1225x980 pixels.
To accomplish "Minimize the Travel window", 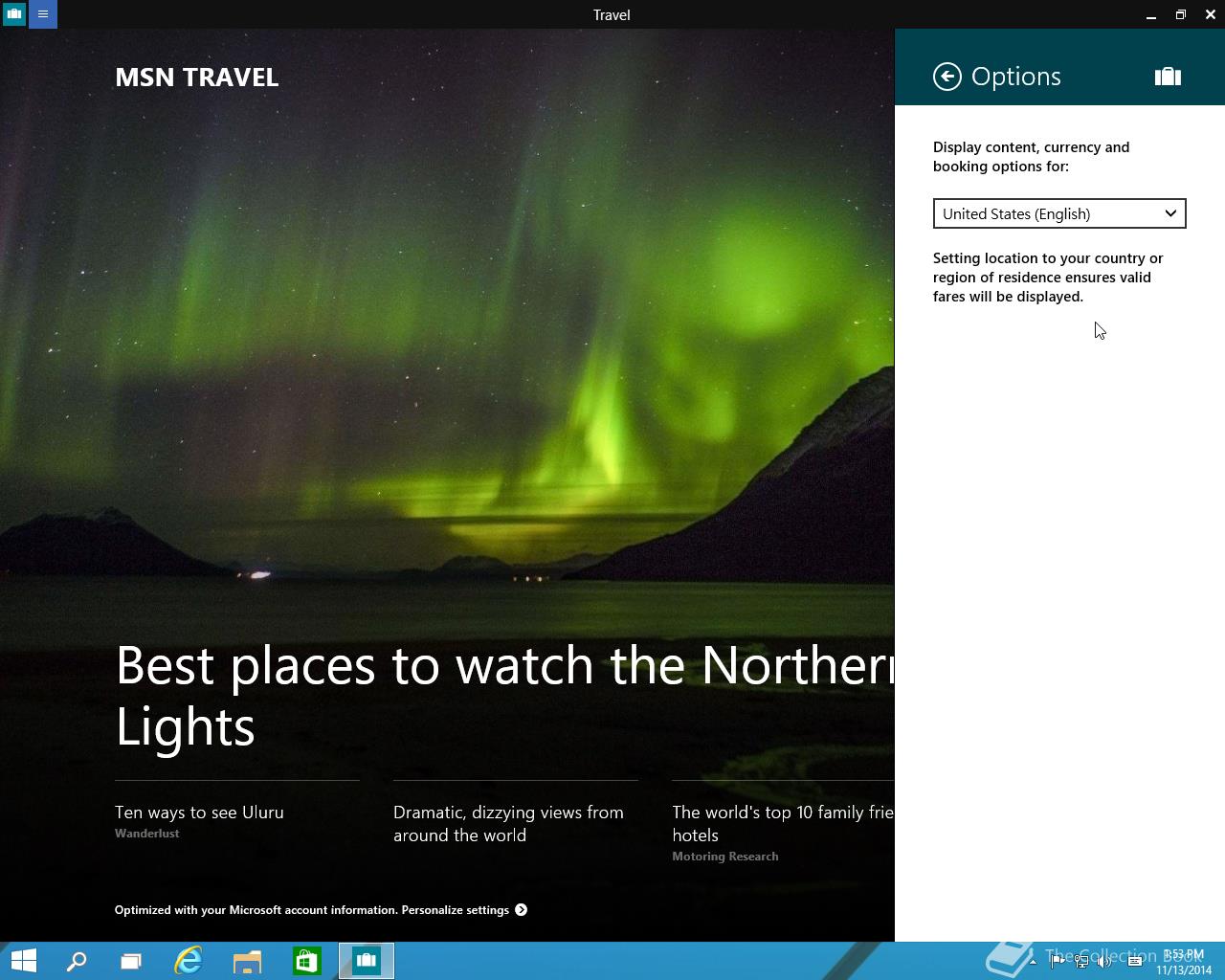I will 1151,14.
